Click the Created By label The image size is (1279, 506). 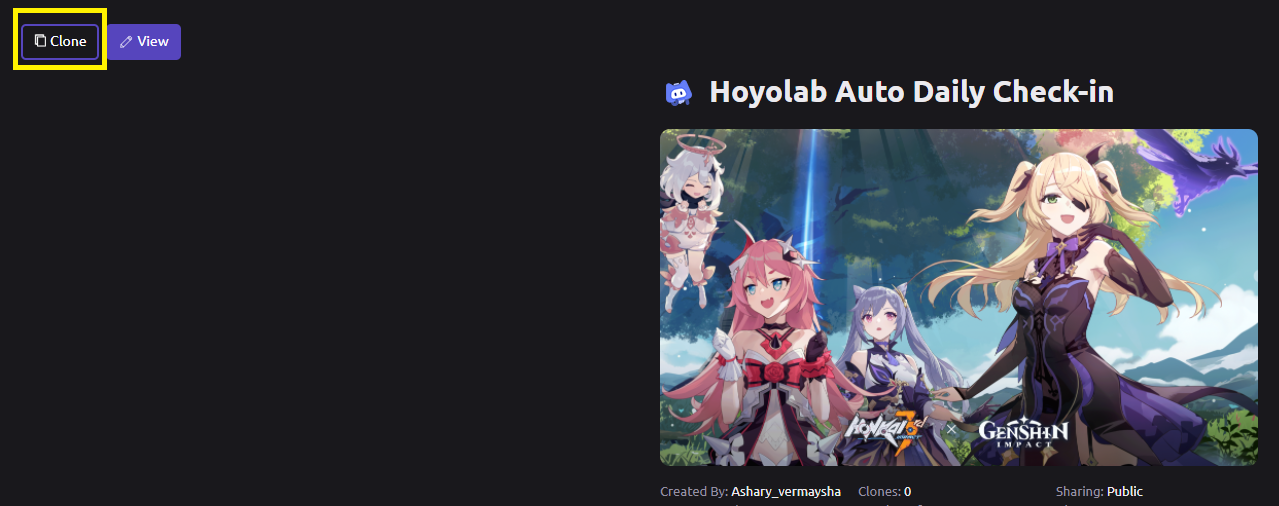694,492
